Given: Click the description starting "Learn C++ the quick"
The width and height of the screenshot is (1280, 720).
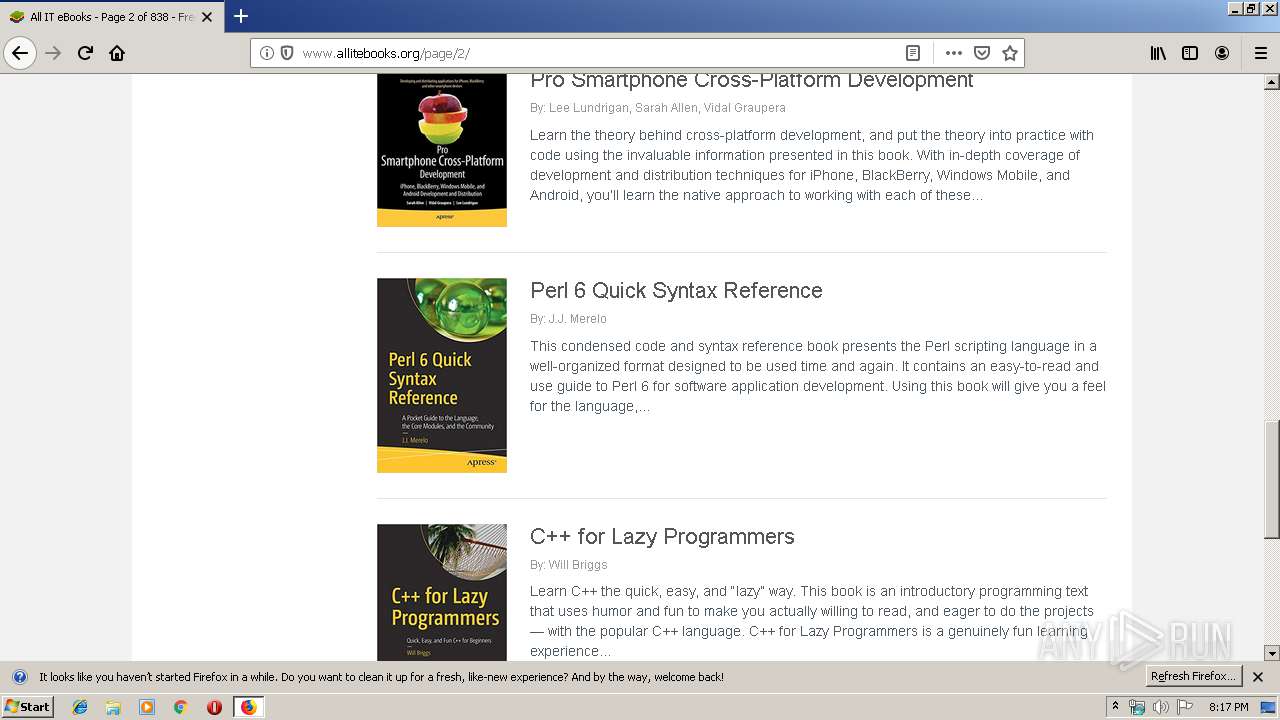Looking at the screenshot, I should pos(812,621).
